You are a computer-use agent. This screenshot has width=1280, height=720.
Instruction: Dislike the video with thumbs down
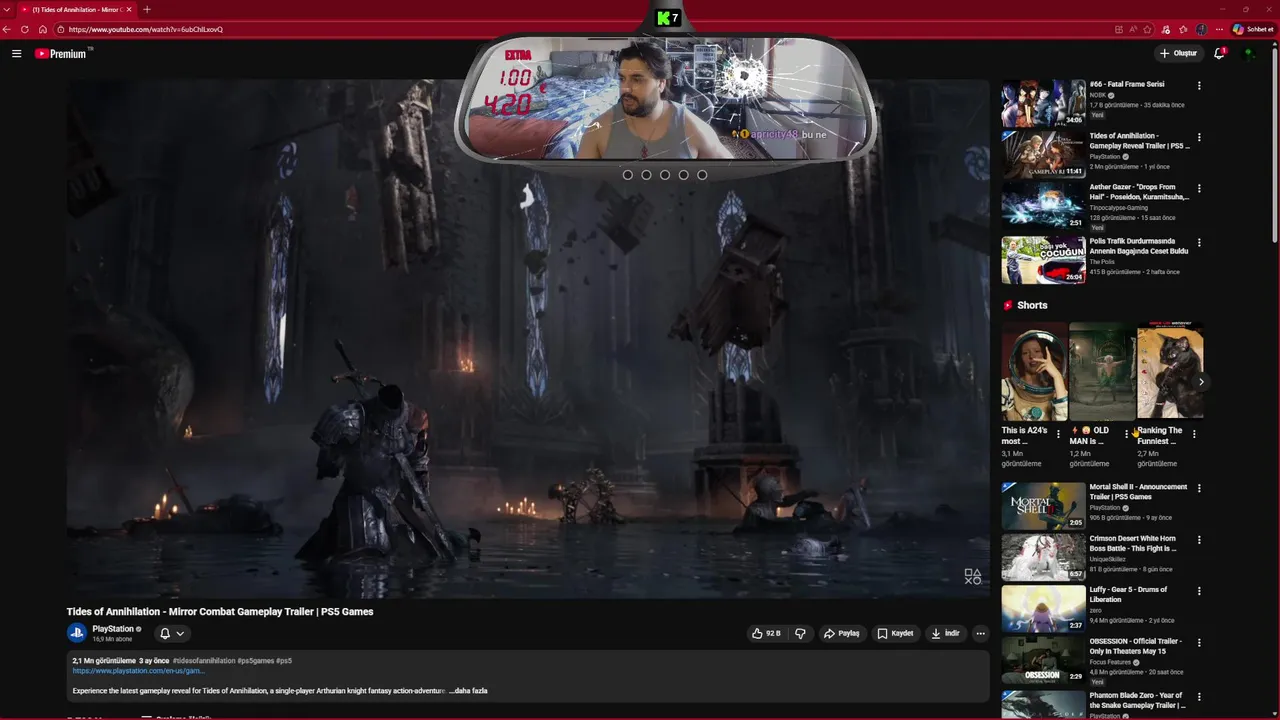pos(800,633)
